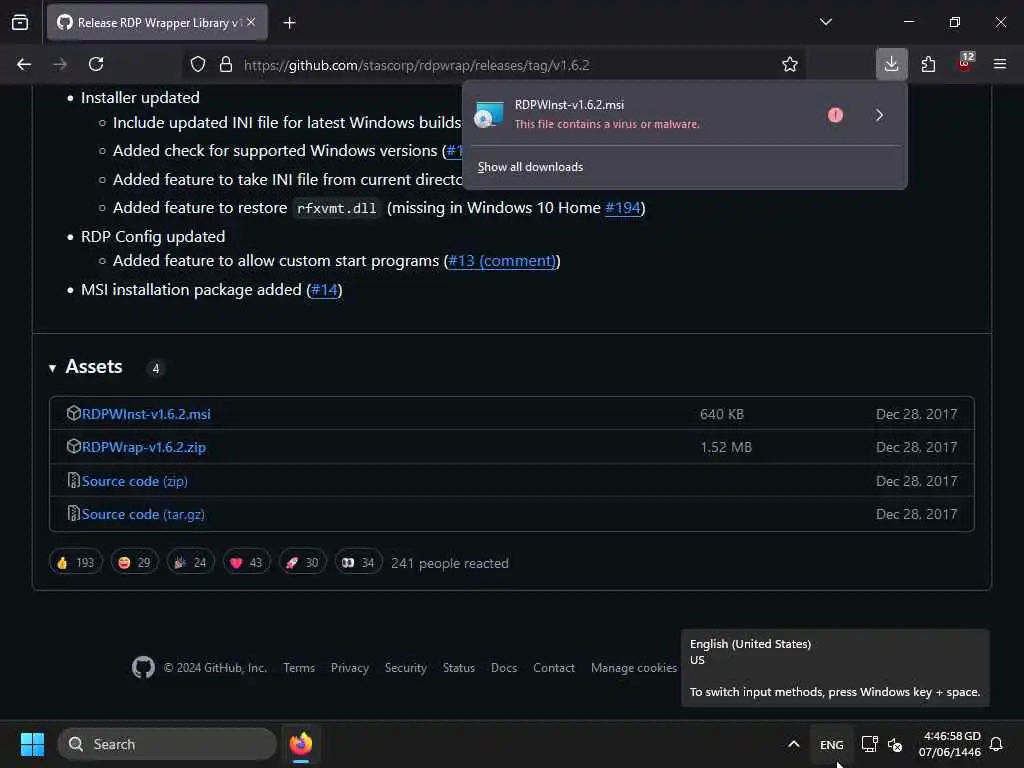Select the Release RDP Wrapper Library tab
Image resolution: width=1024 pixels, height=768 pixels.
click(x=157, y=23)
